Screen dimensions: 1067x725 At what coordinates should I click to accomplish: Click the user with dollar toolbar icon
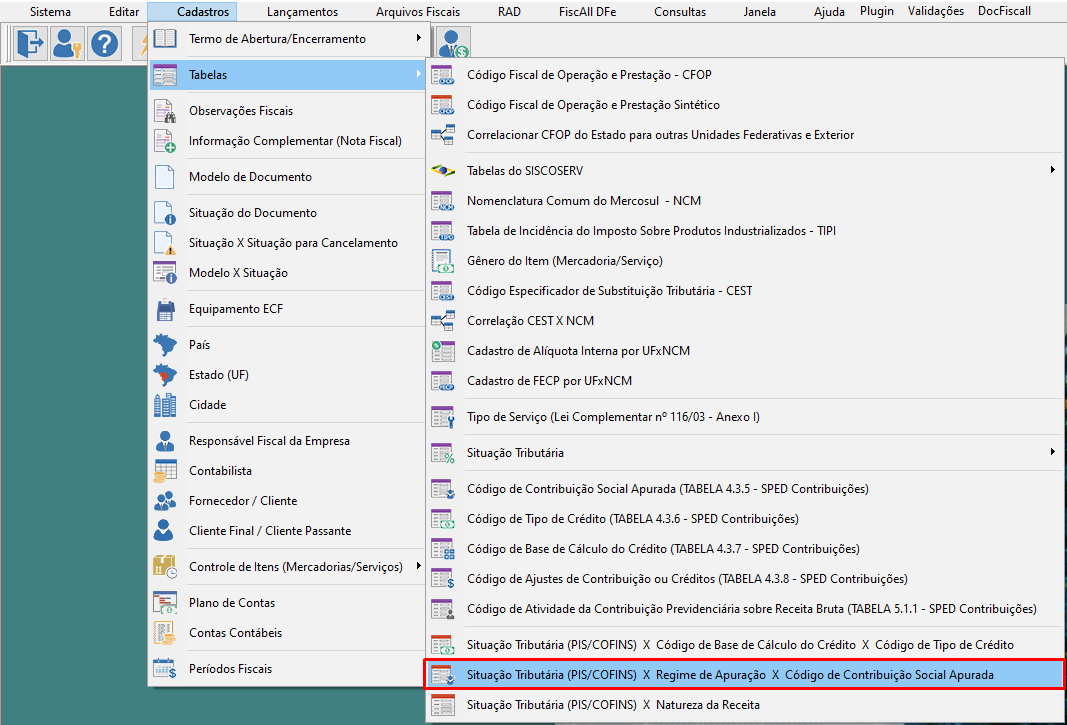[x=453, y=44]
